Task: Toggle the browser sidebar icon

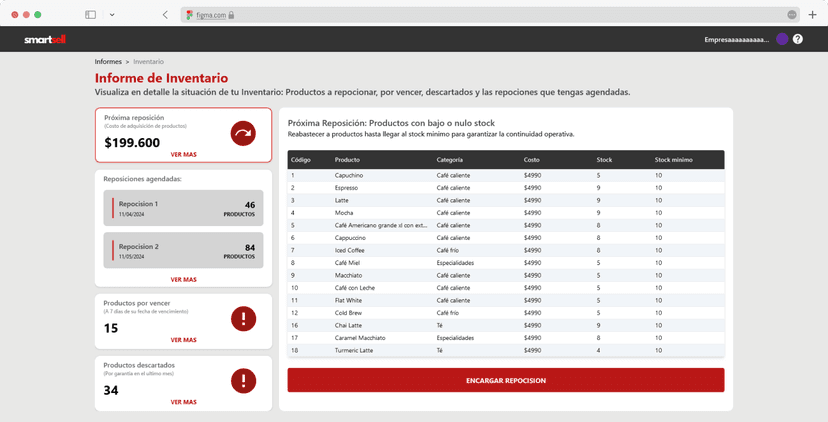Action: coord(90,15)
